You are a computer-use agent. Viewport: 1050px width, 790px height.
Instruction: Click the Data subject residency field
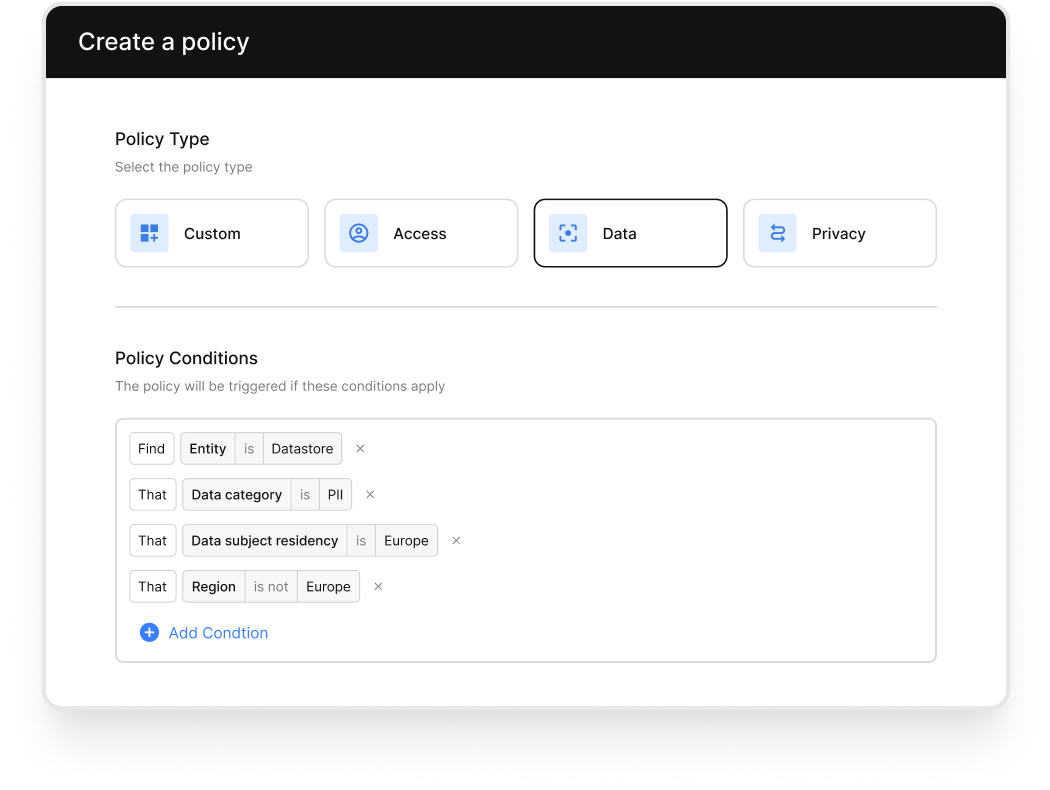tap(265, 541)
